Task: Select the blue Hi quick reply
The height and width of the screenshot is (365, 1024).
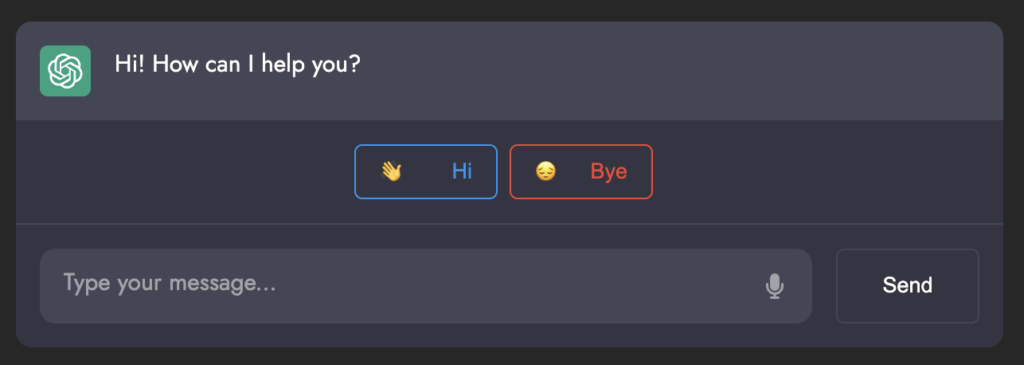Action: point(426,172)
